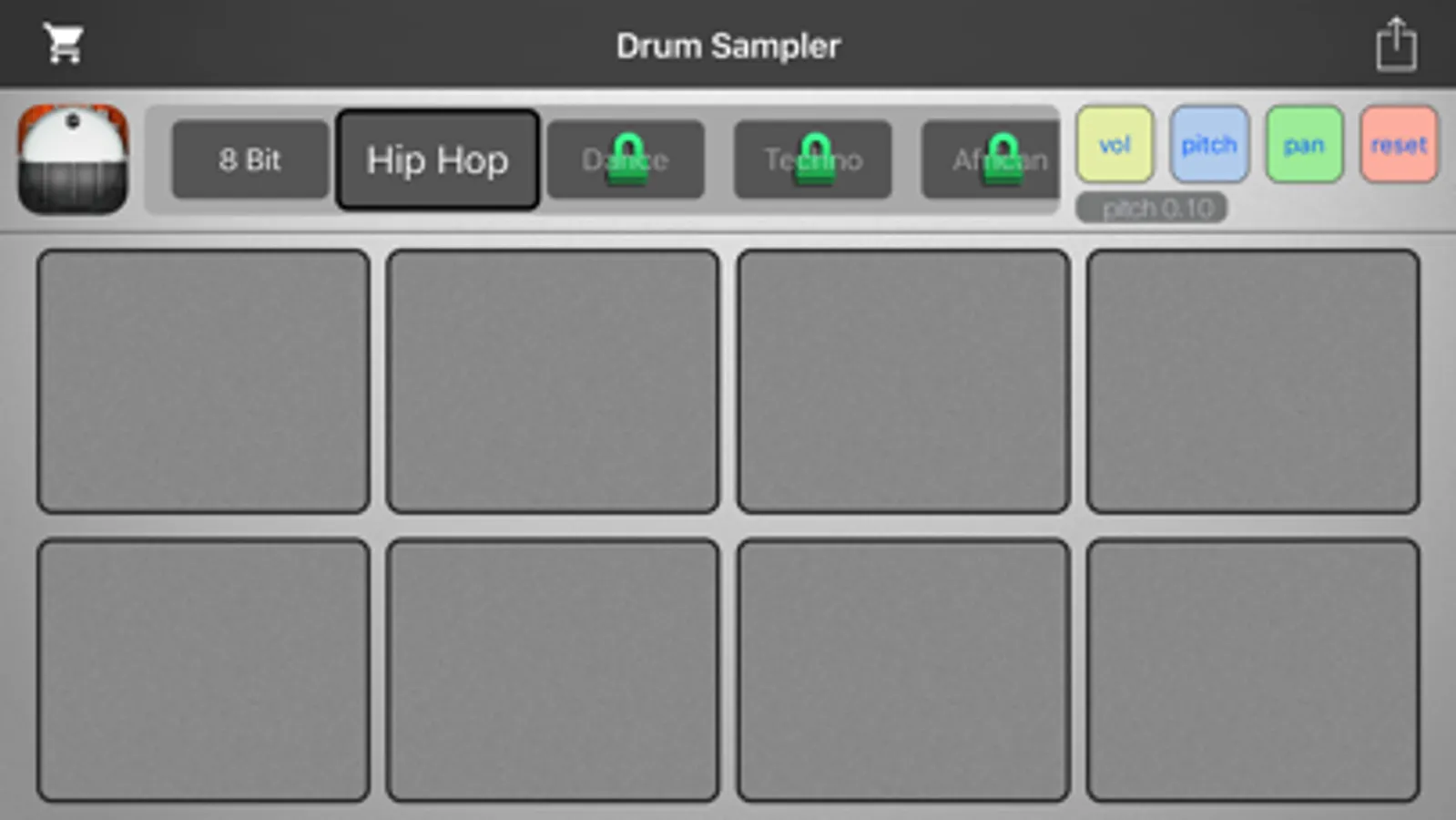Hit the second pad in top row
This screenshot has height=820, width=1456.
pos(553,381)
